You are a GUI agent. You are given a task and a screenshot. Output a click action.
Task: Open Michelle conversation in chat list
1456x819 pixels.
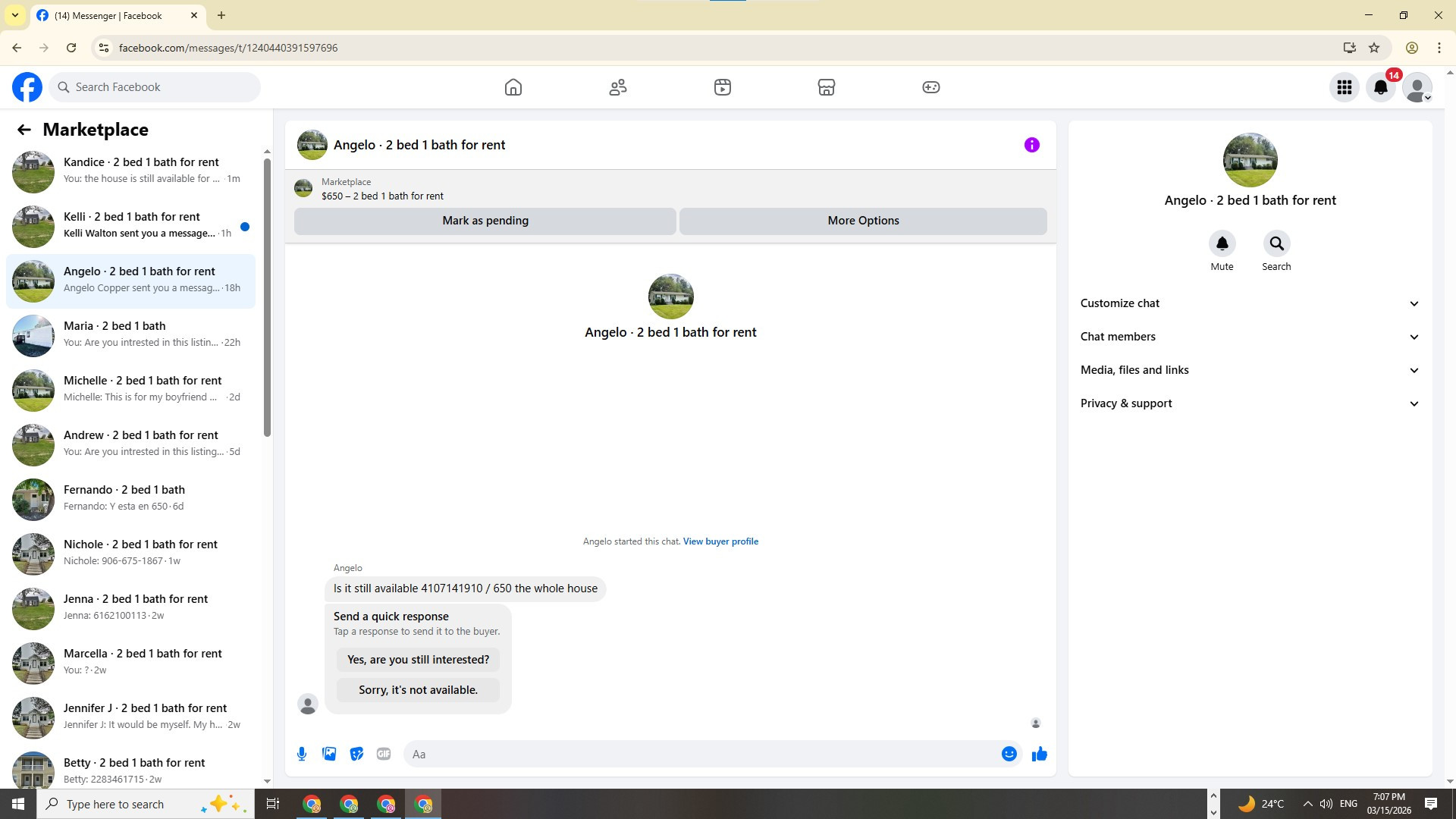(130, 390)
